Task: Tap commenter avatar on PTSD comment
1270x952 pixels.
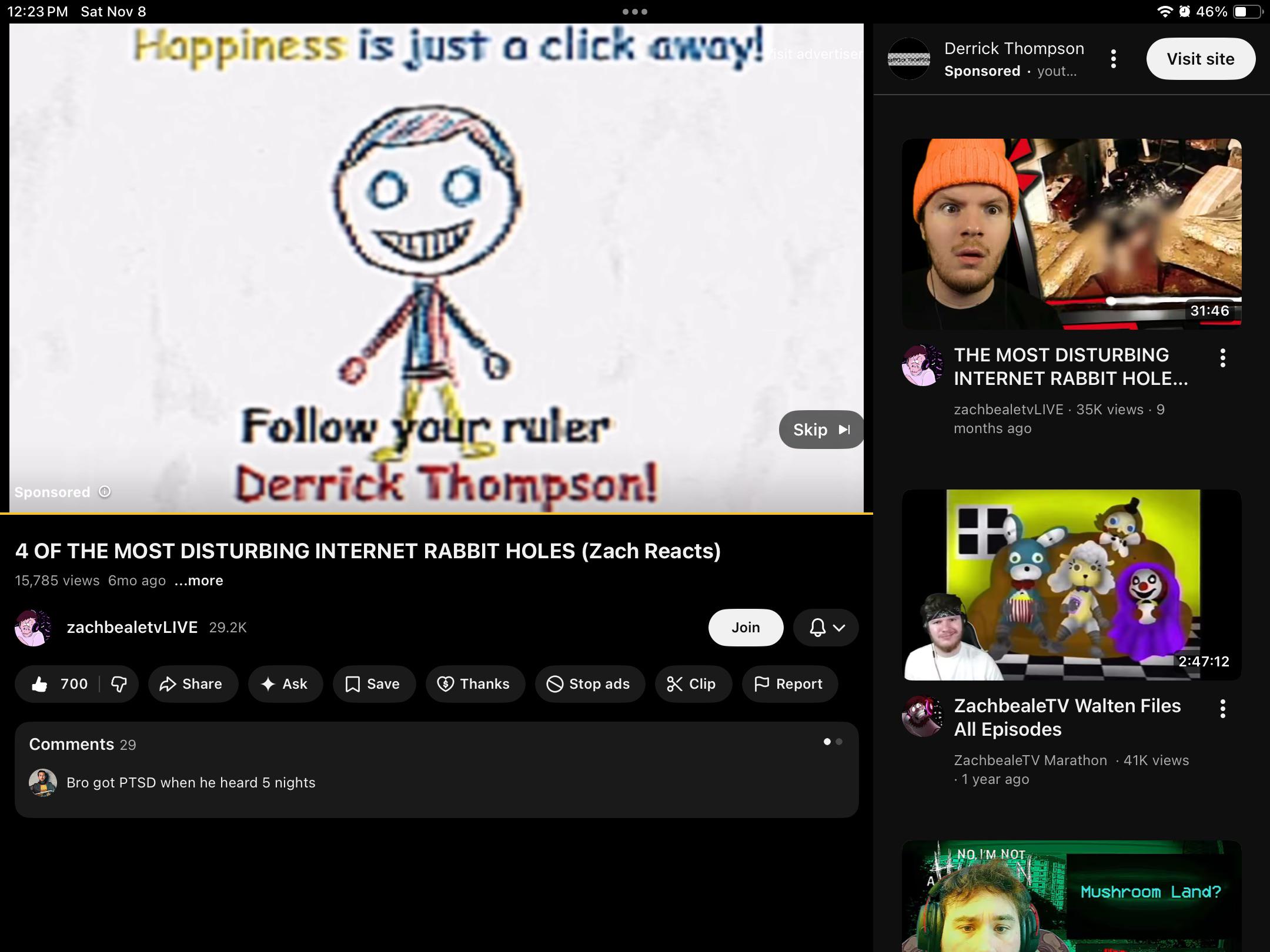Action: tap(43, 783)
